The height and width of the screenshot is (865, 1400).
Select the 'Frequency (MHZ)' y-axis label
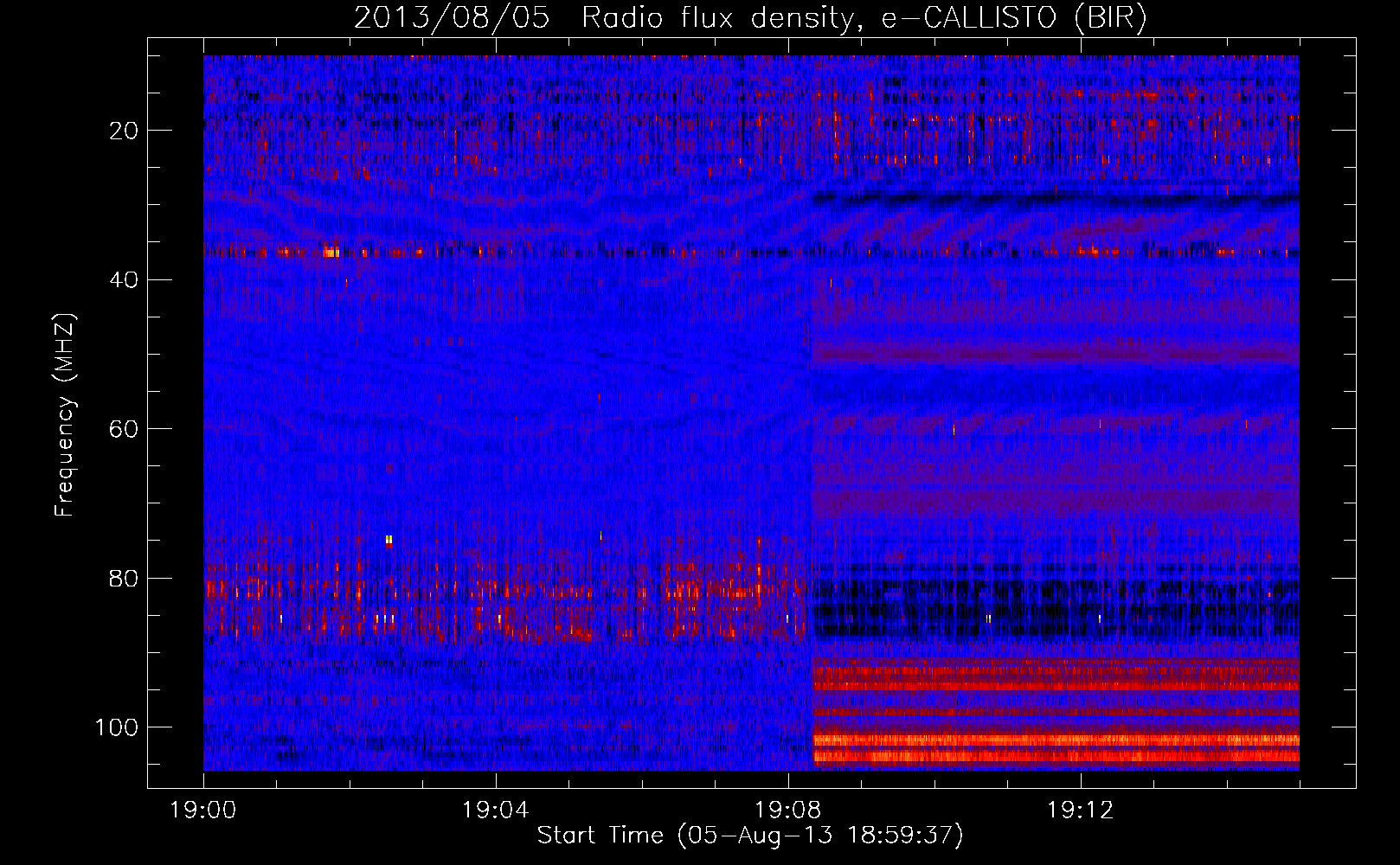tap(65, 414)
